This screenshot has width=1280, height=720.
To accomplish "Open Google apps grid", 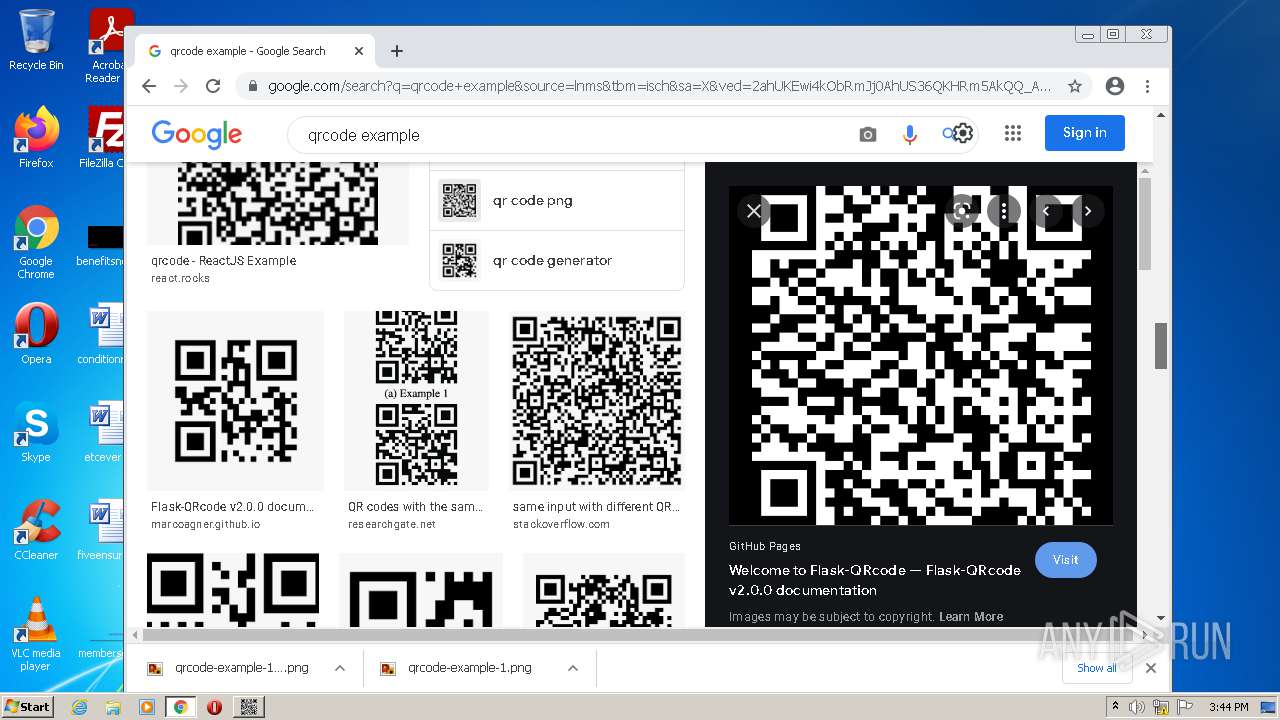I will [x=1013, y=133].
